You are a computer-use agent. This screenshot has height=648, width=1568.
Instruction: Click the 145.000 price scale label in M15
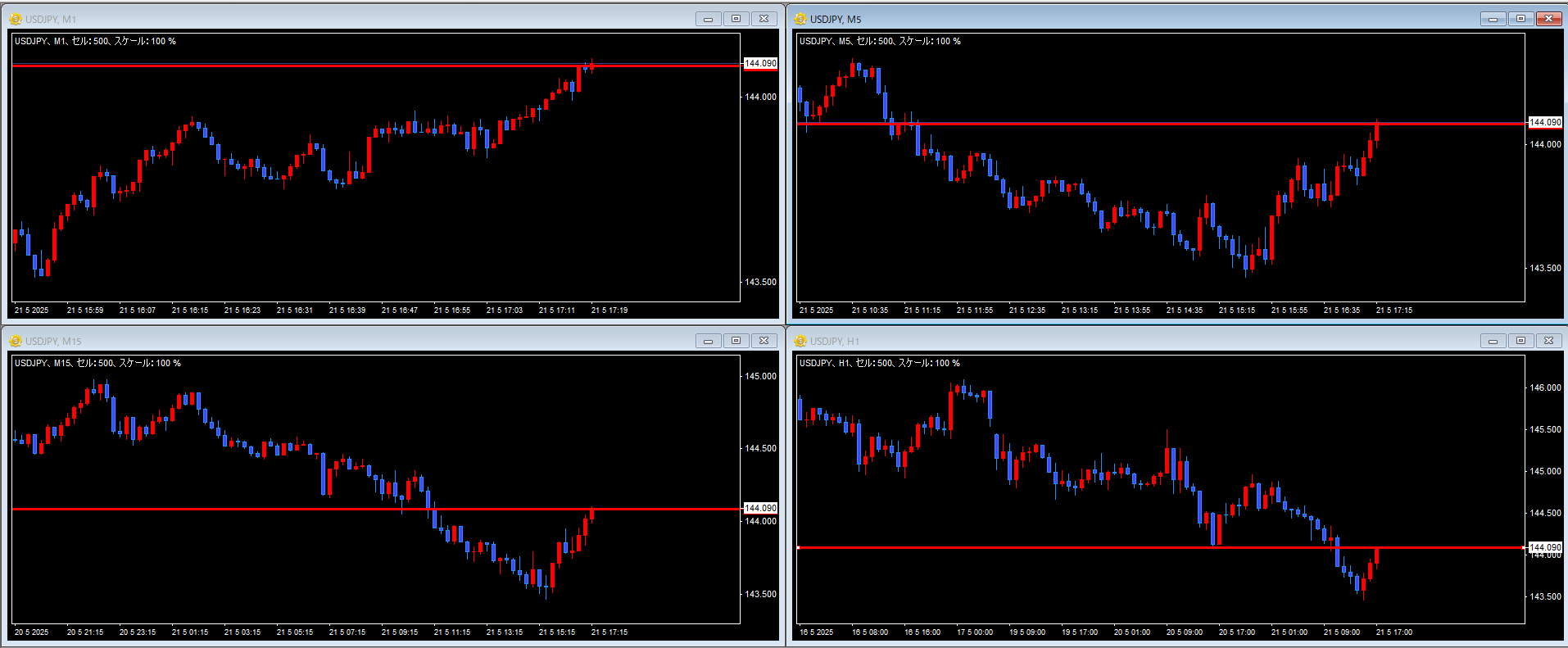tap(760, 377)
